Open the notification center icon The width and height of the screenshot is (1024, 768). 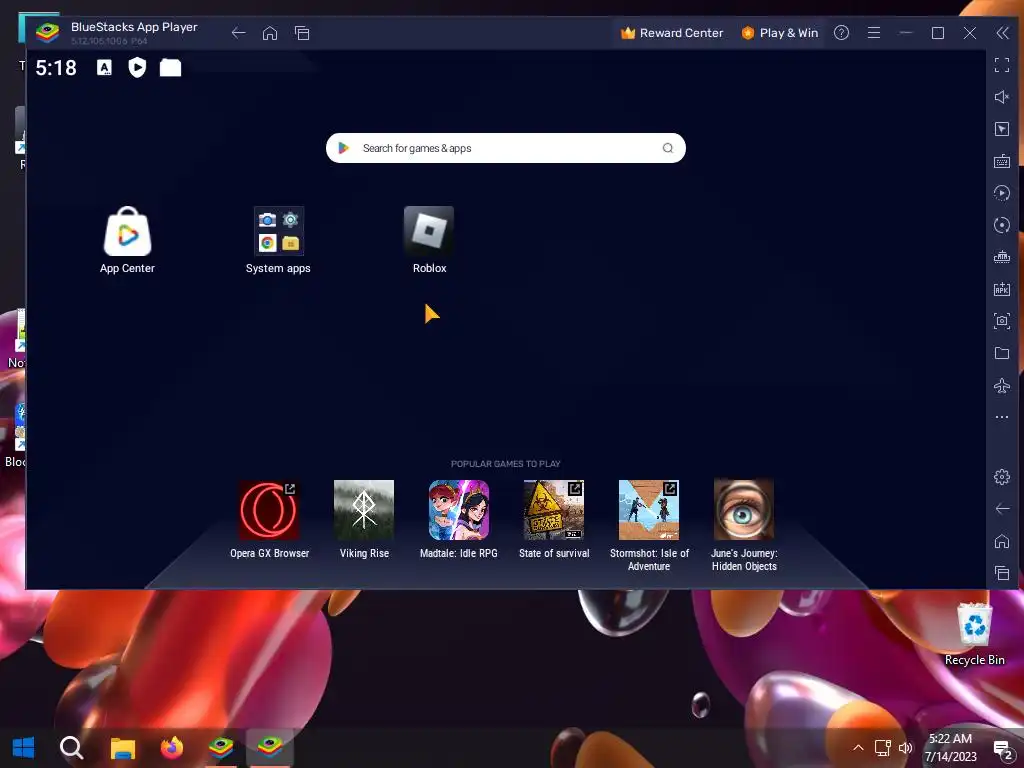point(1002,749)
